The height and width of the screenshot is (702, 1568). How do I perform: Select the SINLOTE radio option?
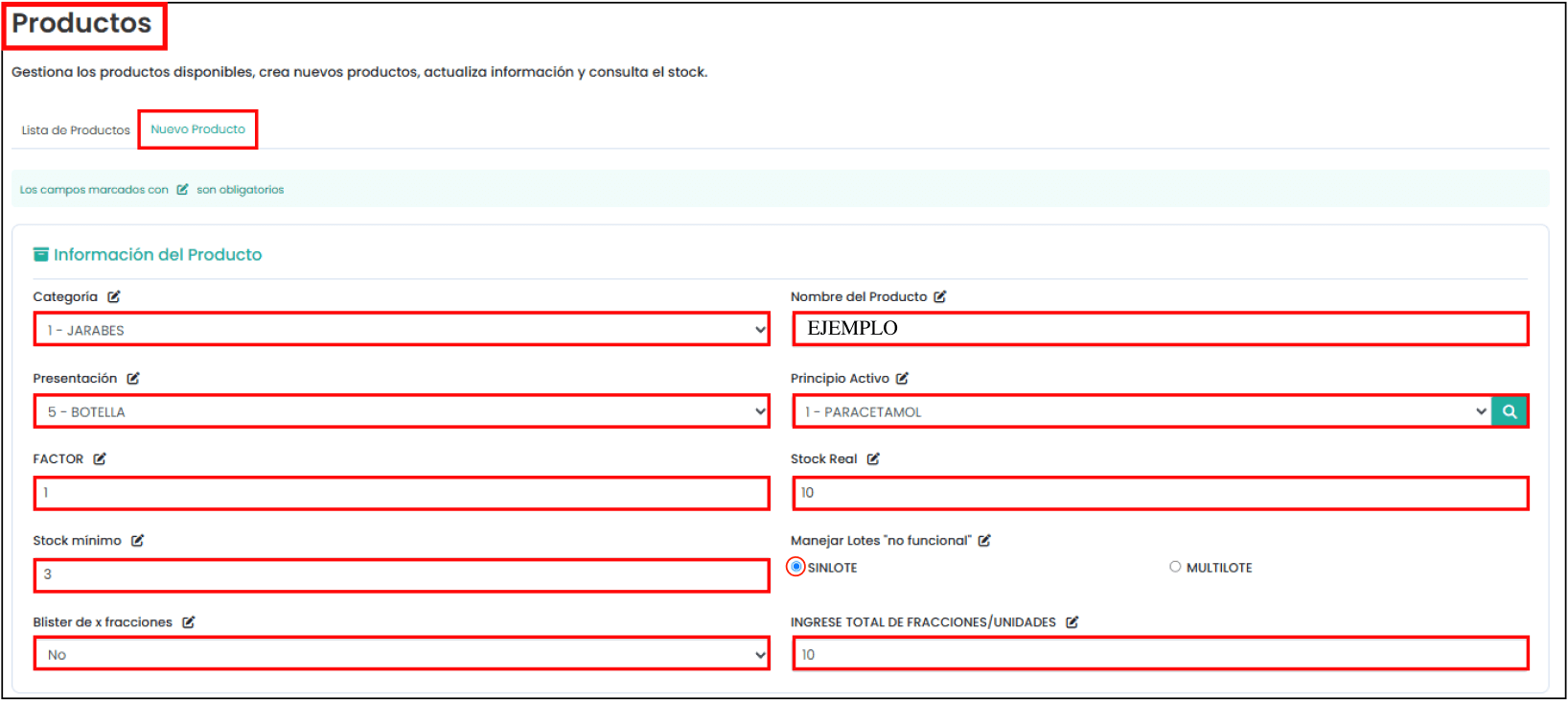coord(796,567)
